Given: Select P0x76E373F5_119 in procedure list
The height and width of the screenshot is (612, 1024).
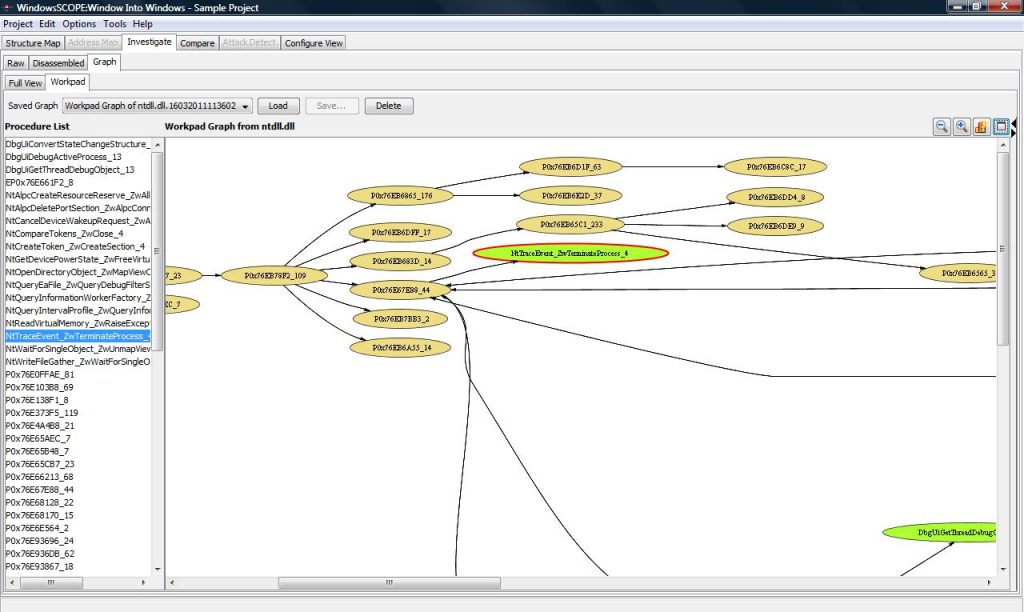Looking at the screenshot, I should click(x=42, y=413).
